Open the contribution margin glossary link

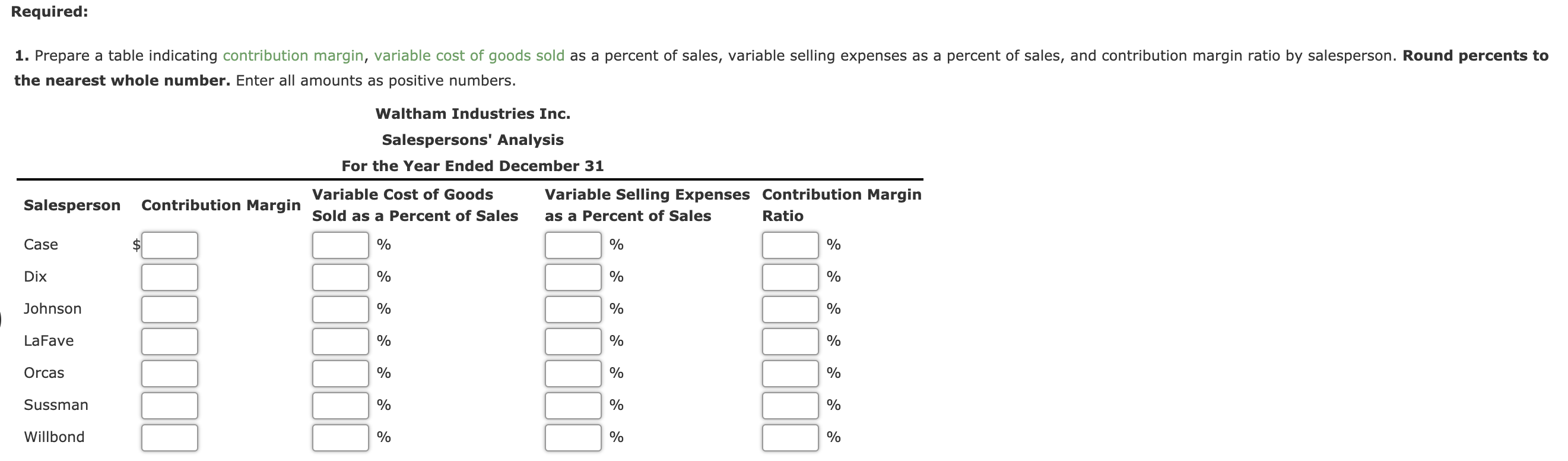click(293, 56)
